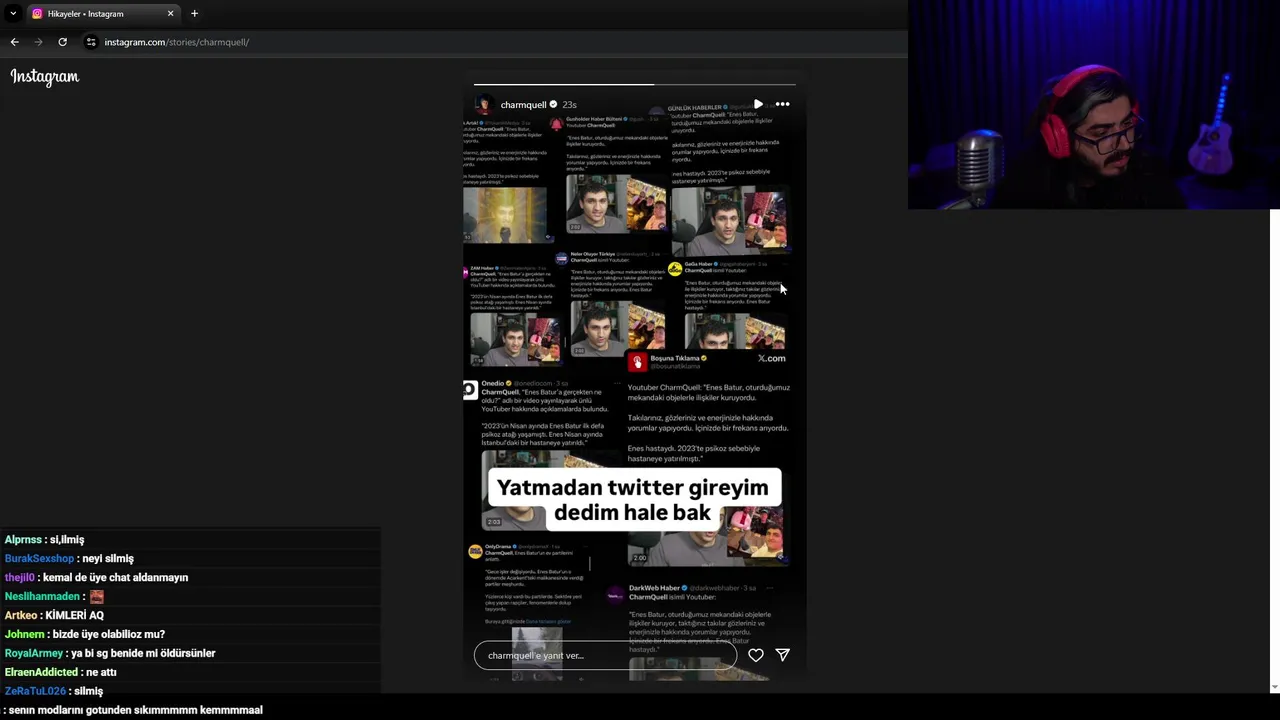Viewport: 1280px width, 720px height.
Task: Open the tab search dropdown arrow
Action: click(x=13, y=13)
